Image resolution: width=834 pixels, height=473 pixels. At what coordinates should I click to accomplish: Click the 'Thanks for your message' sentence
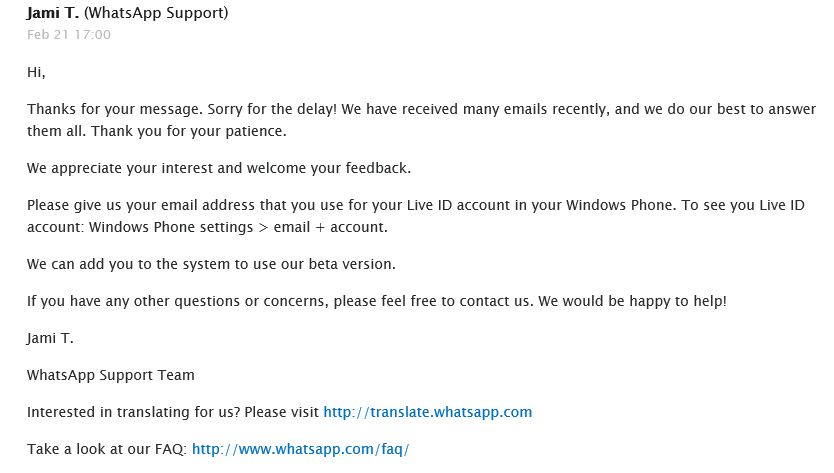[115, 109]
